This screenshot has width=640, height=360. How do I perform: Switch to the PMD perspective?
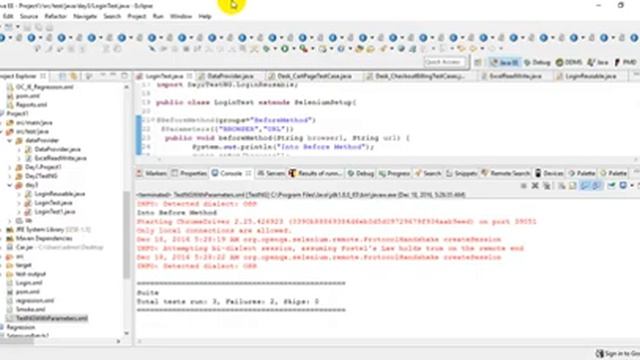[x=625, y=62]
